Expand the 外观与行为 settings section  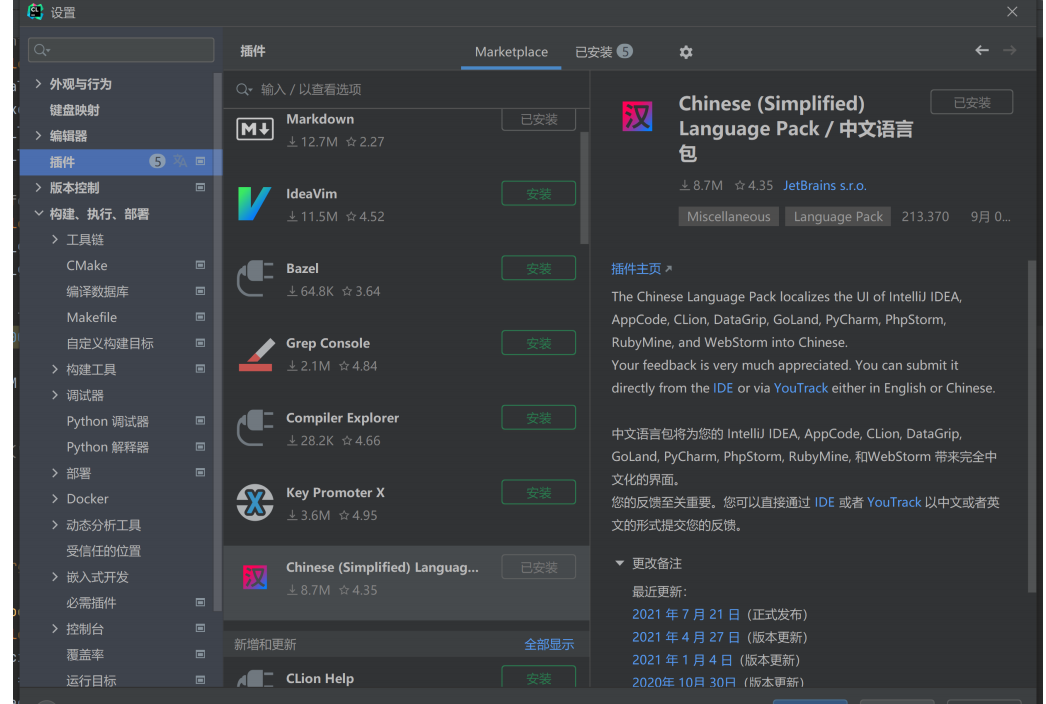pyautogui.click(x=38, y=83)
